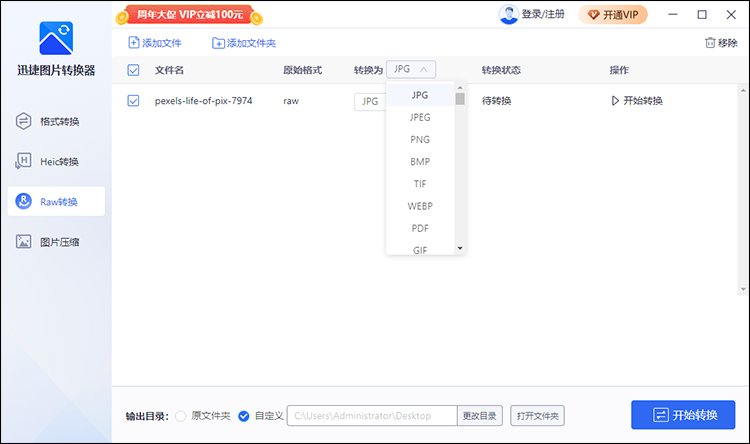Toggle the select-all checkbox beside 文件名

pyautogui.click(x=133, y=70)
